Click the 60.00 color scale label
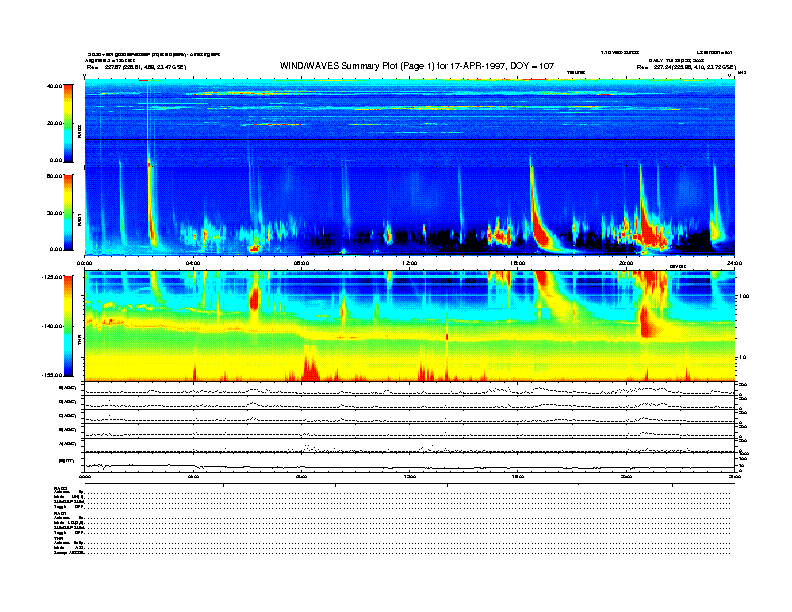792x612 pixels. 54,176
